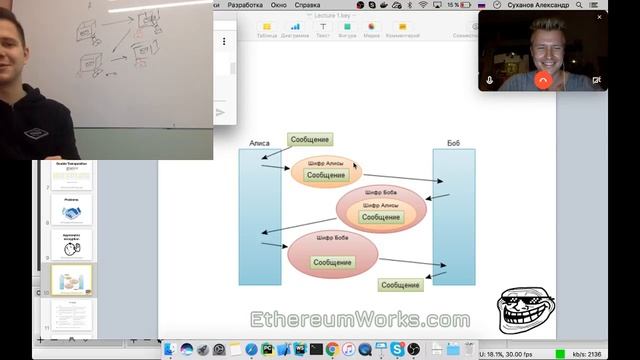Open WebStorm from the Dock
This screenshot has height=360, width=640.
[x=300, y=349]
